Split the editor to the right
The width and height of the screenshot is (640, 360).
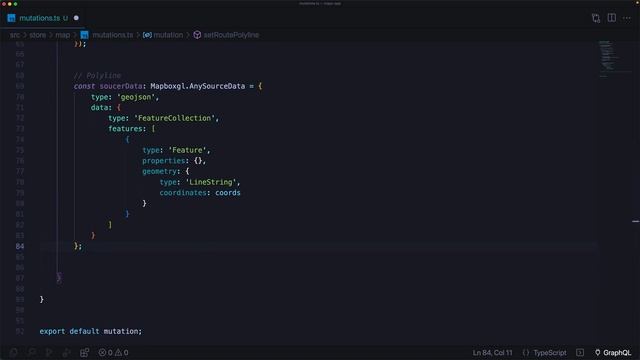pyautogui.click(x=611, y=18)
